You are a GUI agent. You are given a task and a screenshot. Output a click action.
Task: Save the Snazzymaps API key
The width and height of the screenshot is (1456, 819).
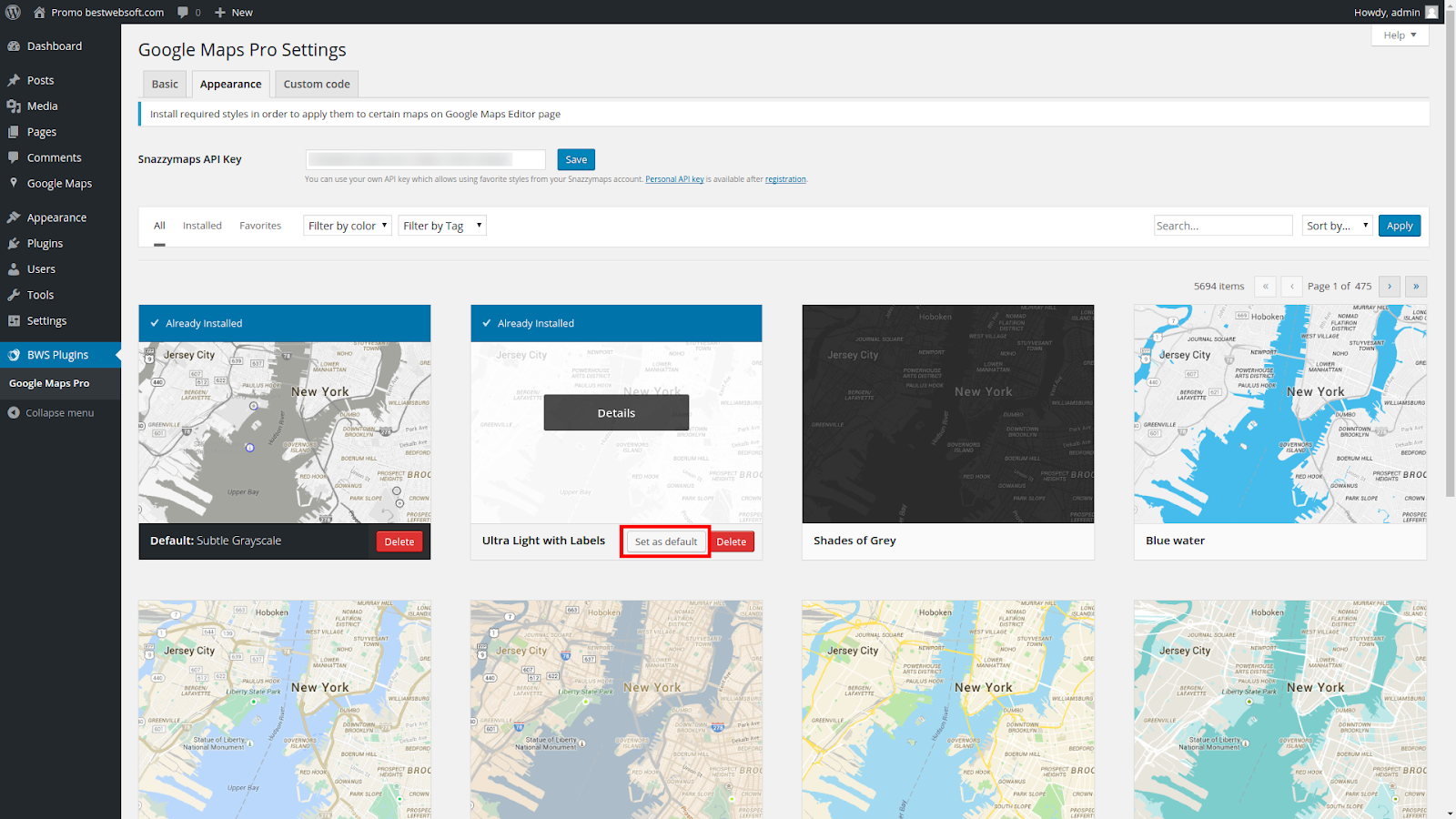click(576, 159)
